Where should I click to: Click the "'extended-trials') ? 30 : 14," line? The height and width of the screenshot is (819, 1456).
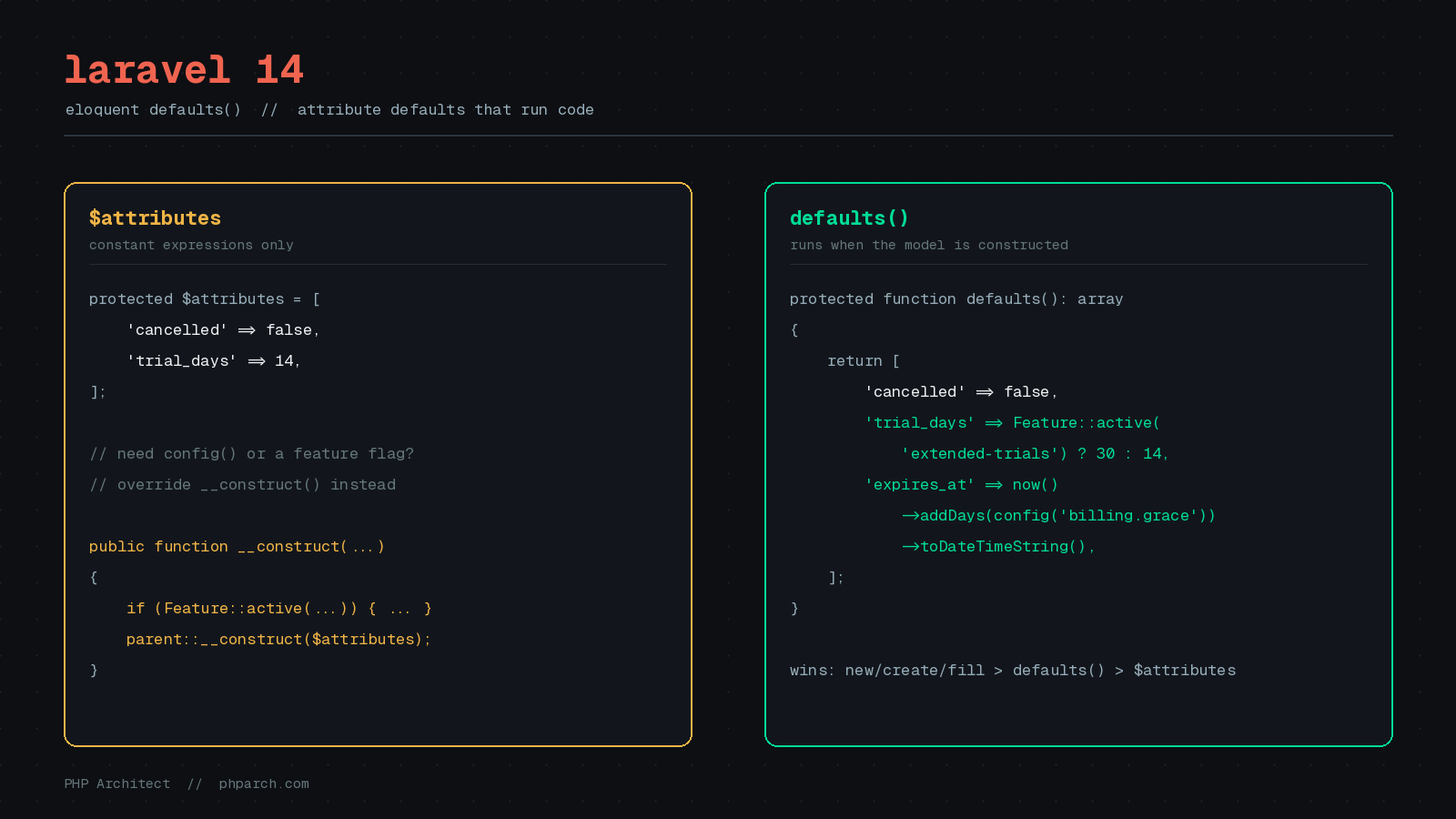point(1036,454)
